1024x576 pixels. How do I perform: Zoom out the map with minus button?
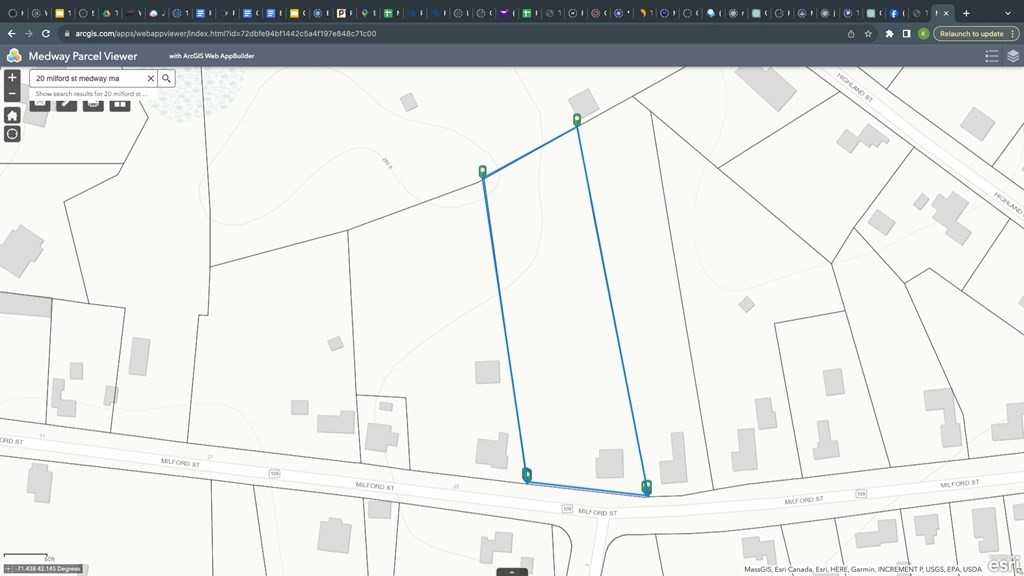click(x=12, y=94)
